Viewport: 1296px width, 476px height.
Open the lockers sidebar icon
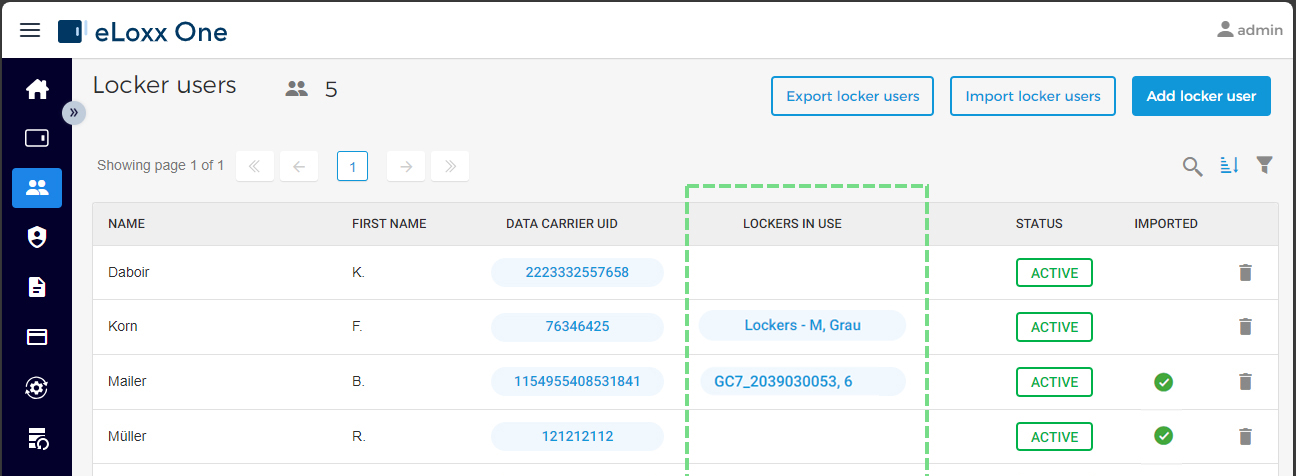coord(37,138)
